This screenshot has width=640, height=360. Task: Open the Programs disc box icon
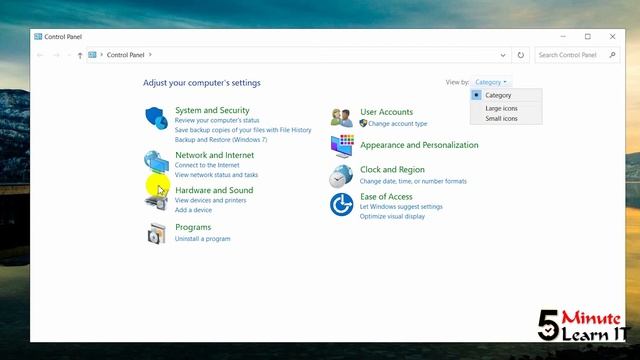pos(157,233)
